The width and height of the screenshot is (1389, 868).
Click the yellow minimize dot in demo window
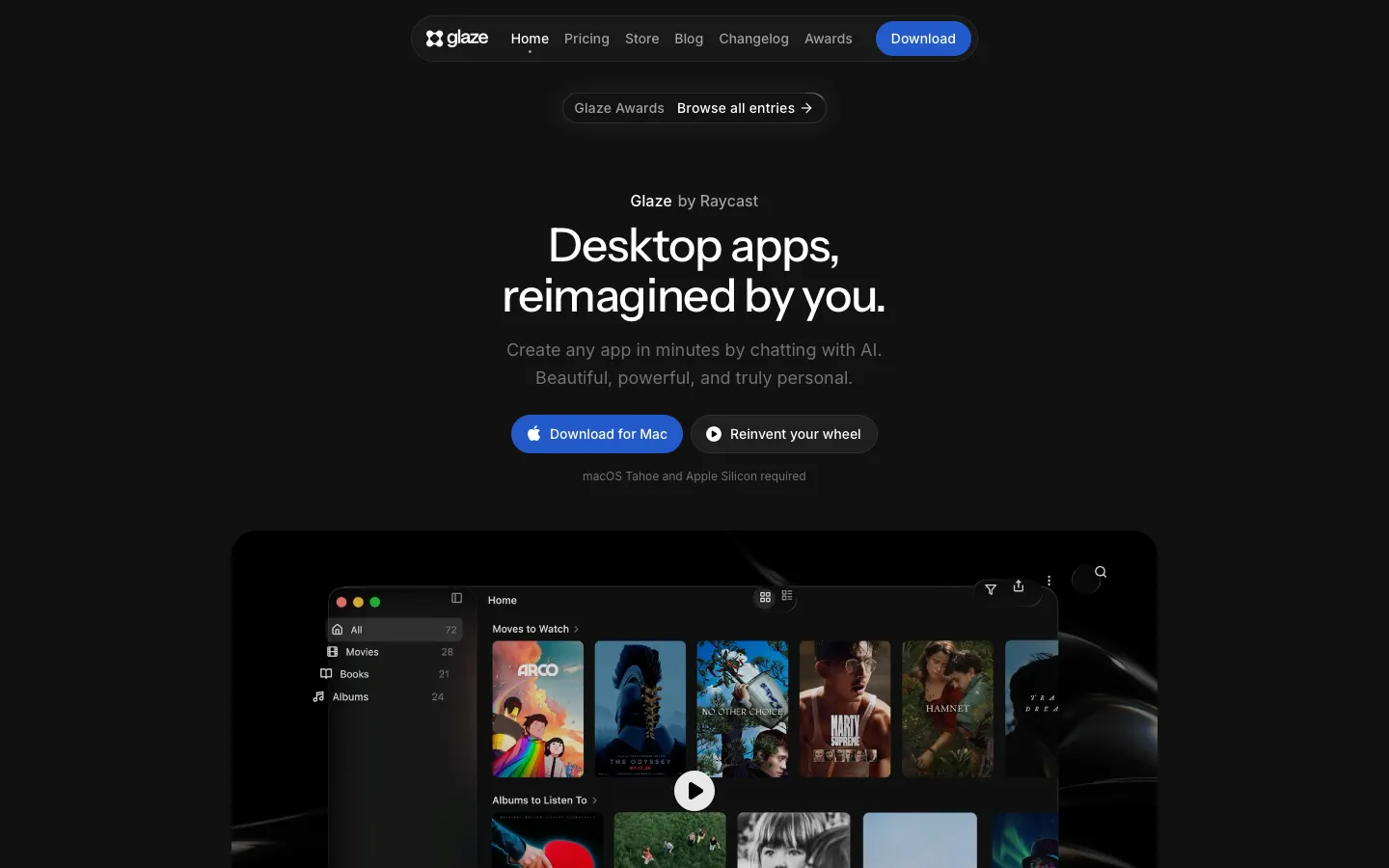tap(358, 602)
